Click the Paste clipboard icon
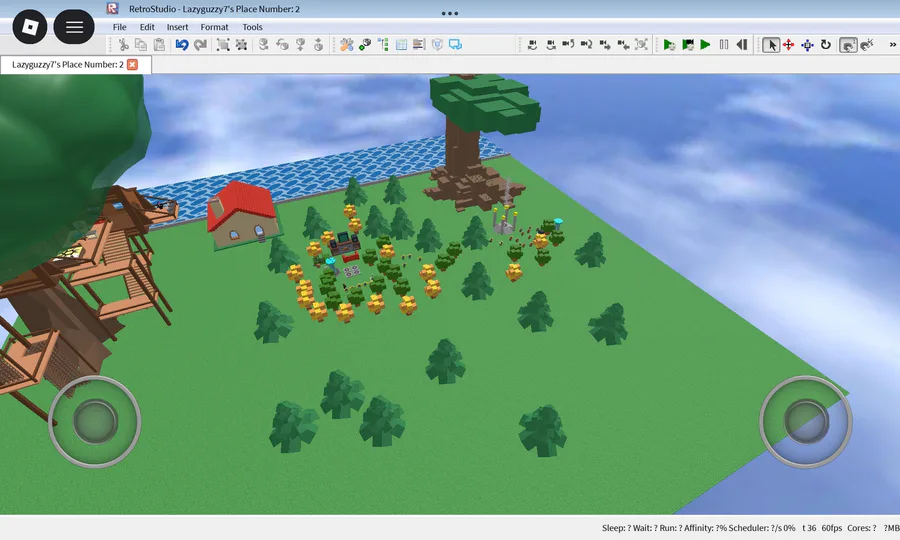The height and width of the screenshot is (540, 900). coord(159,45)
